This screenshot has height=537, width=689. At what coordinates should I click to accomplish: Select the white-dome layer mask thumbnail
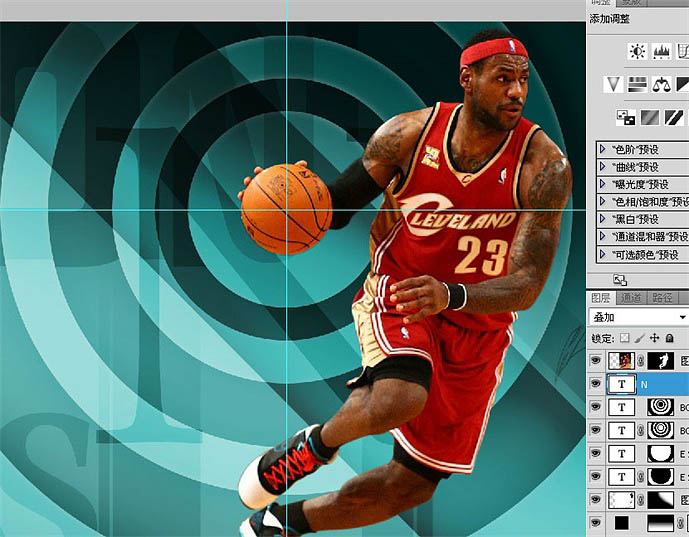[661, 453]
